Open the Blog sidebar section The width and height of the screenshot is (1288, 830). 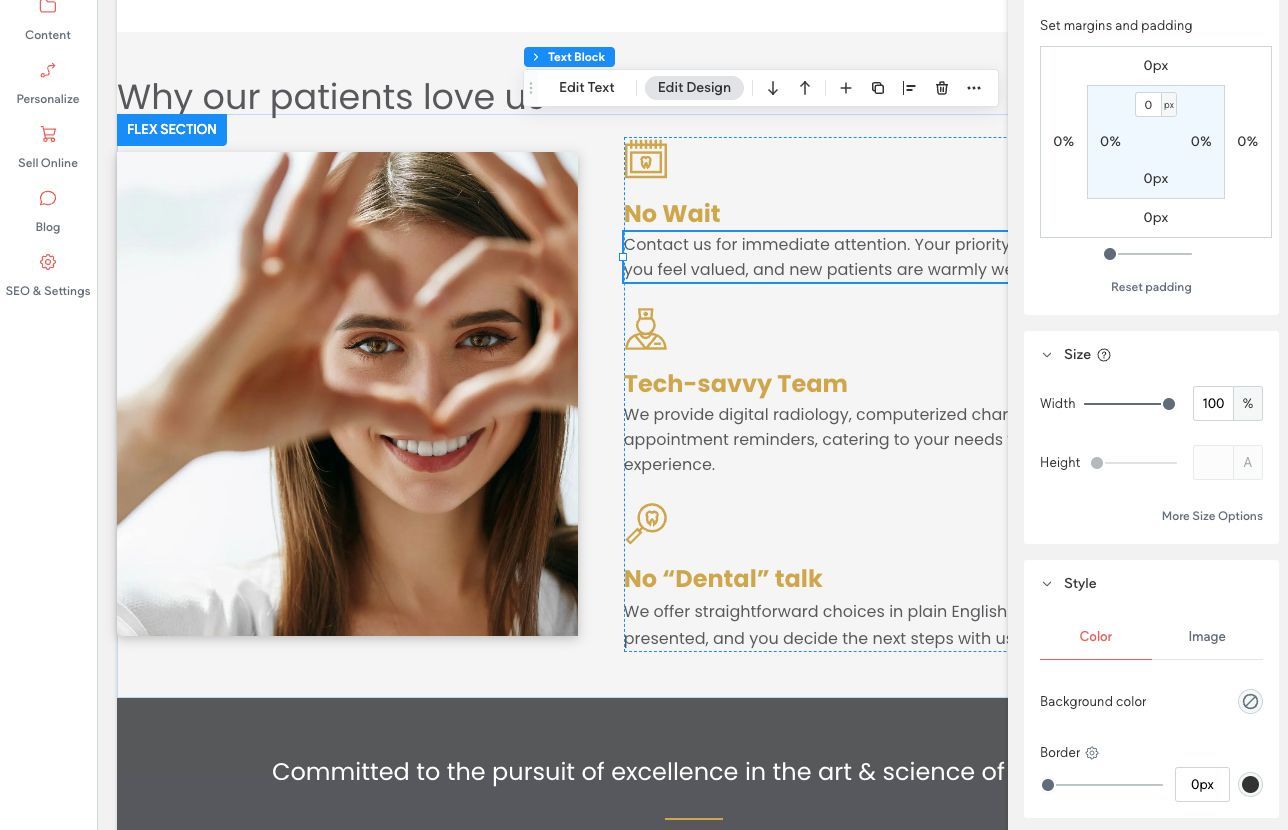point(48,212)
